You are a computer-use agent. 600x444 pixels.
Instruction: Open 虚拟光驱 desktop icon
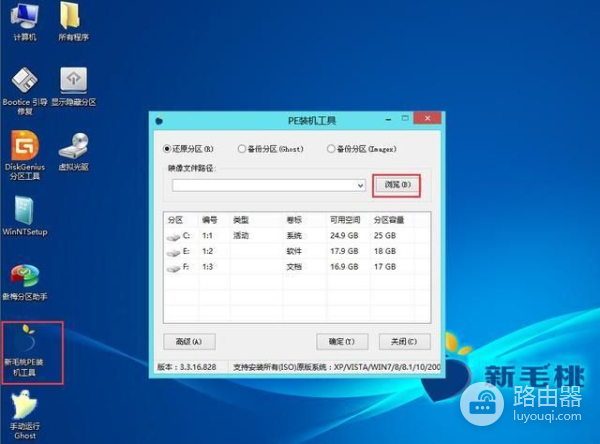pyautogui.click(x=73, y=152)
